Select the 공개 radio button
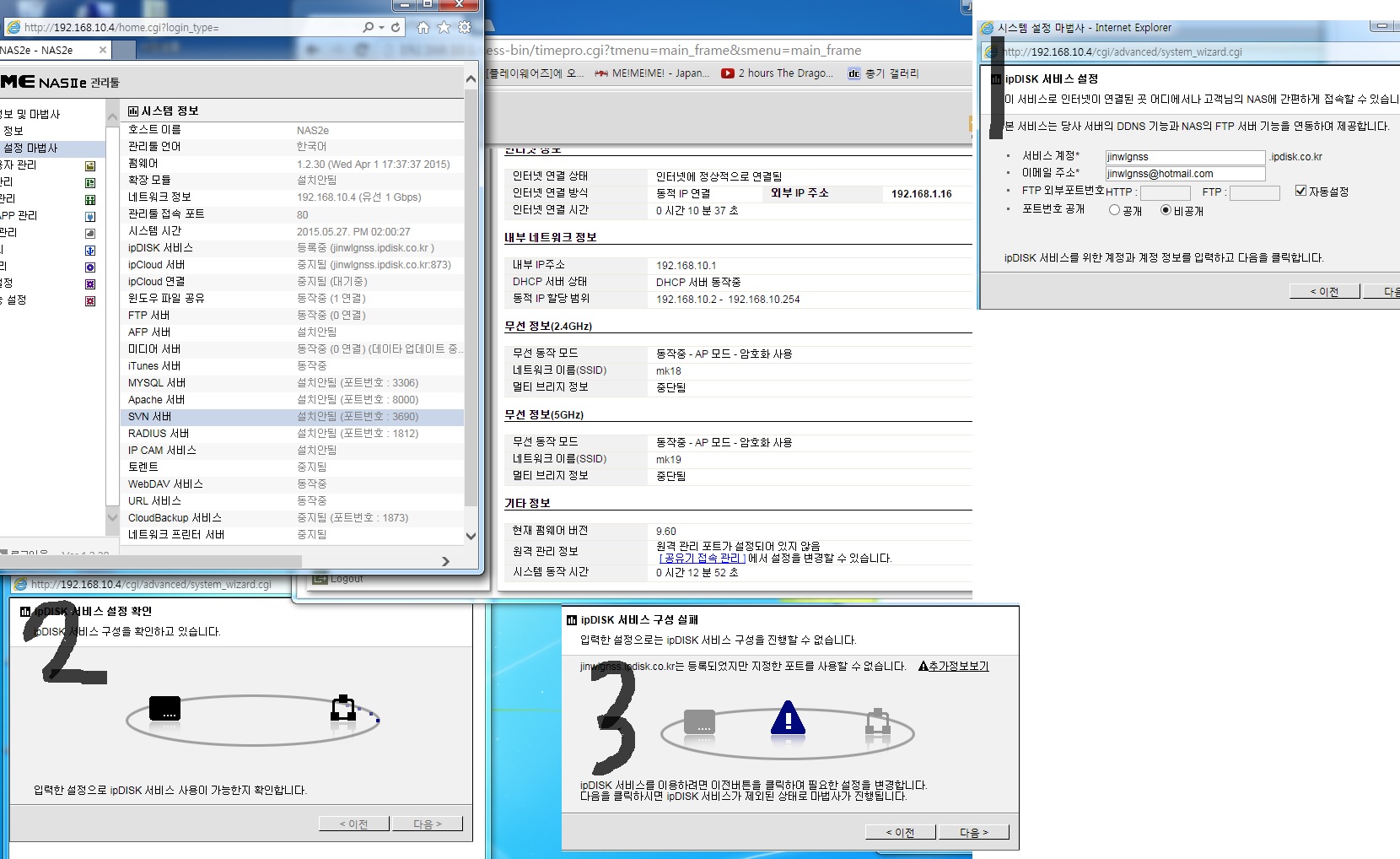 [1114, 210]
